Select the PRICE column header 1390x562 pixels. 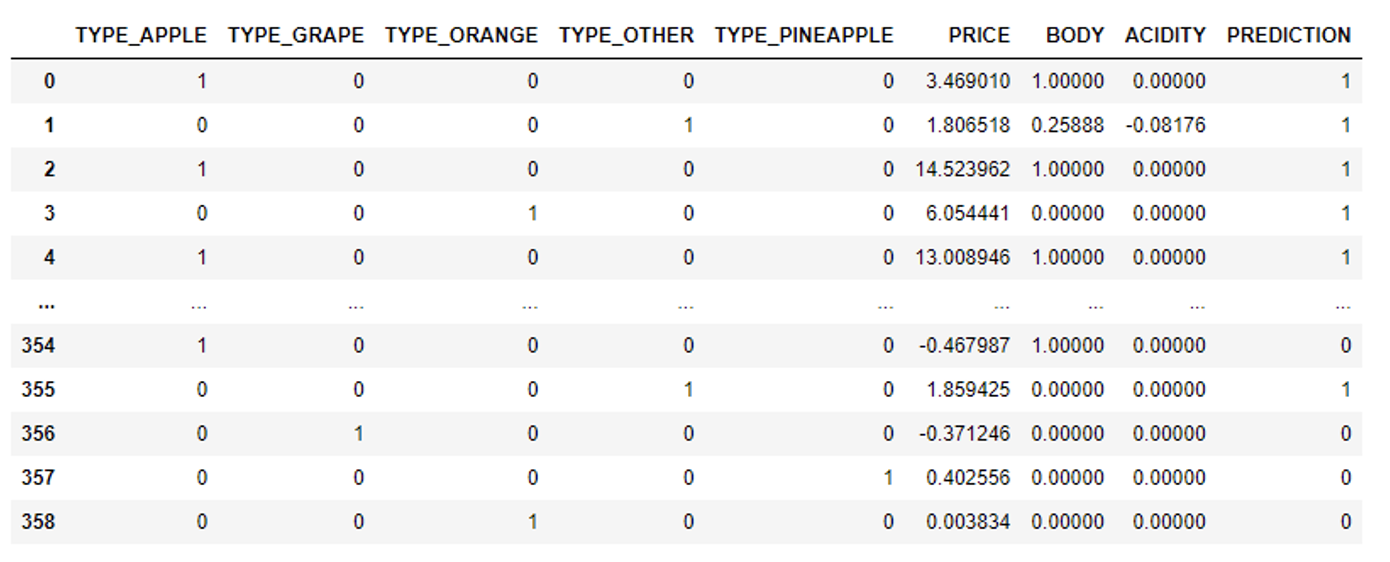[979, 35]
